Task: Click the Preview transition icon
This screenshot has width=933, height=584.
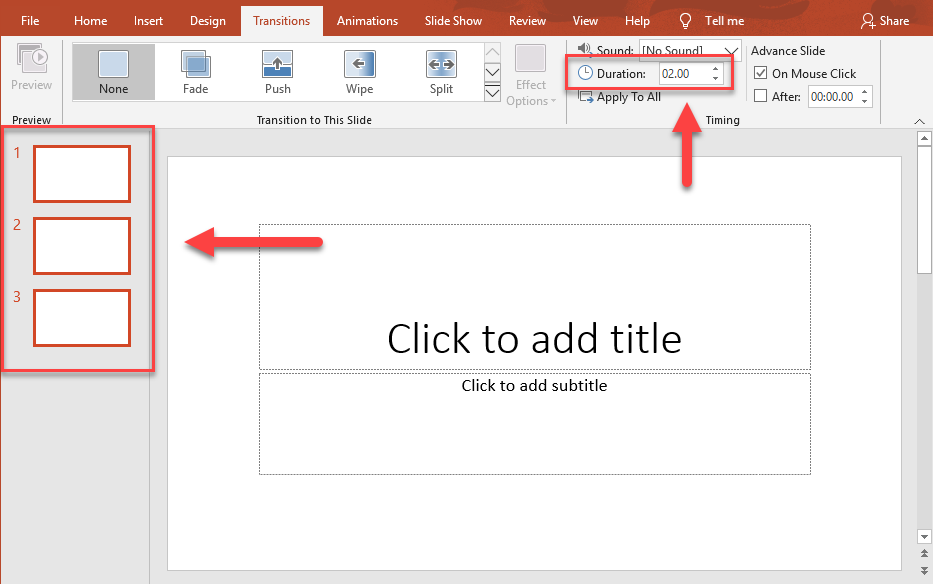Action: tap(32, 58)
